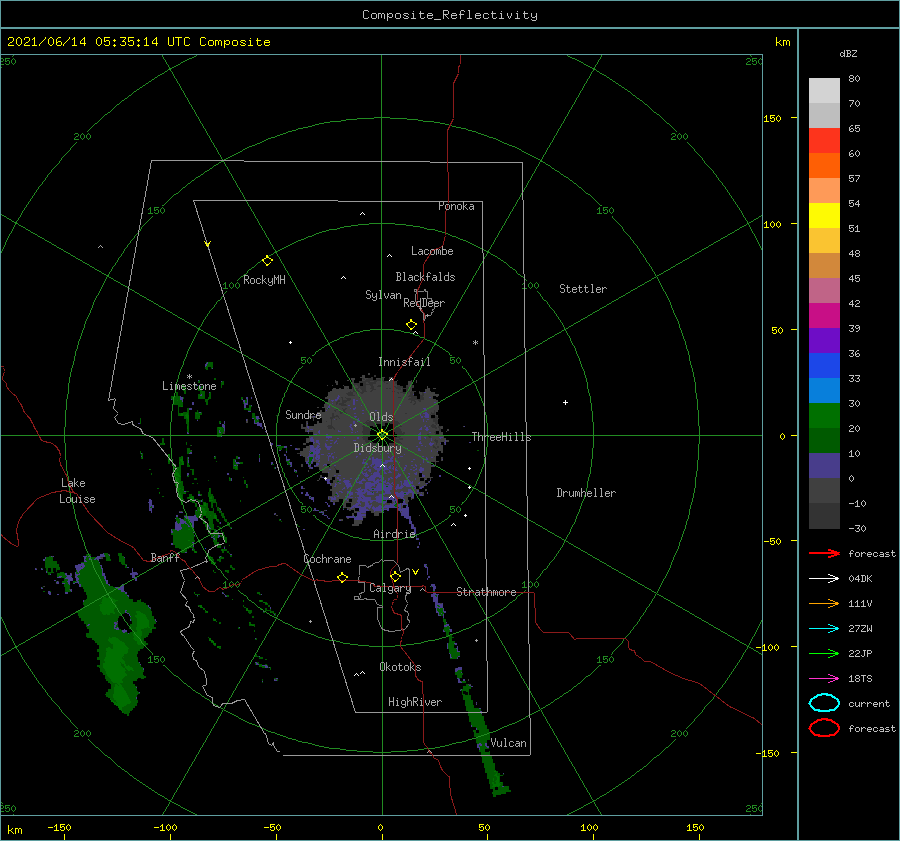Image resolution: width=900 pixels, height=841 pixels.
Task: Click the dBZ legend heading
Action: tap(848, 54)
